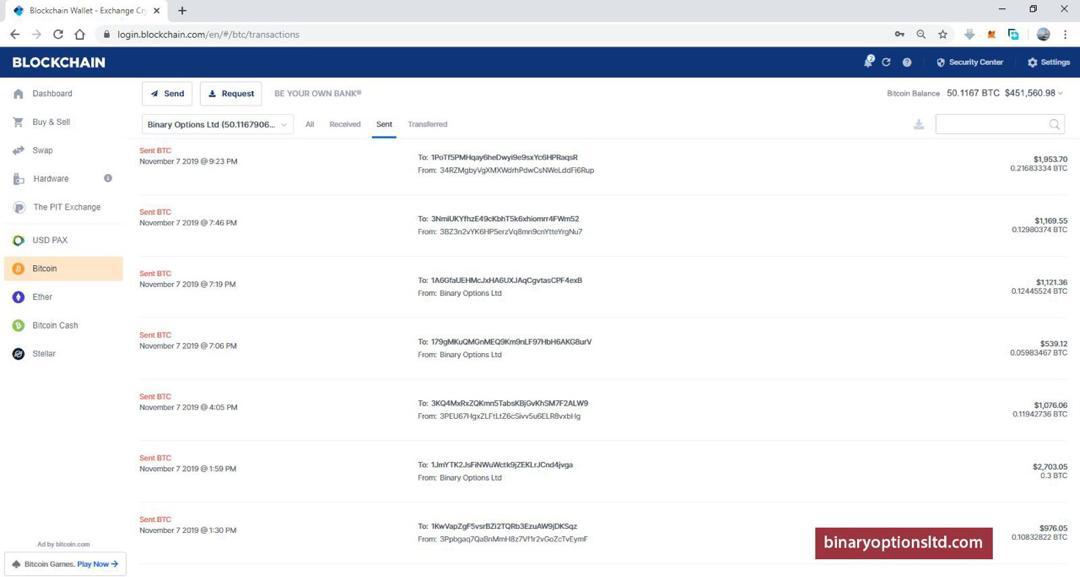Image resolution: width=1080 pixels, height=577 pixels.
Task: Click the Ether coin icon
Action: (19, 297)
